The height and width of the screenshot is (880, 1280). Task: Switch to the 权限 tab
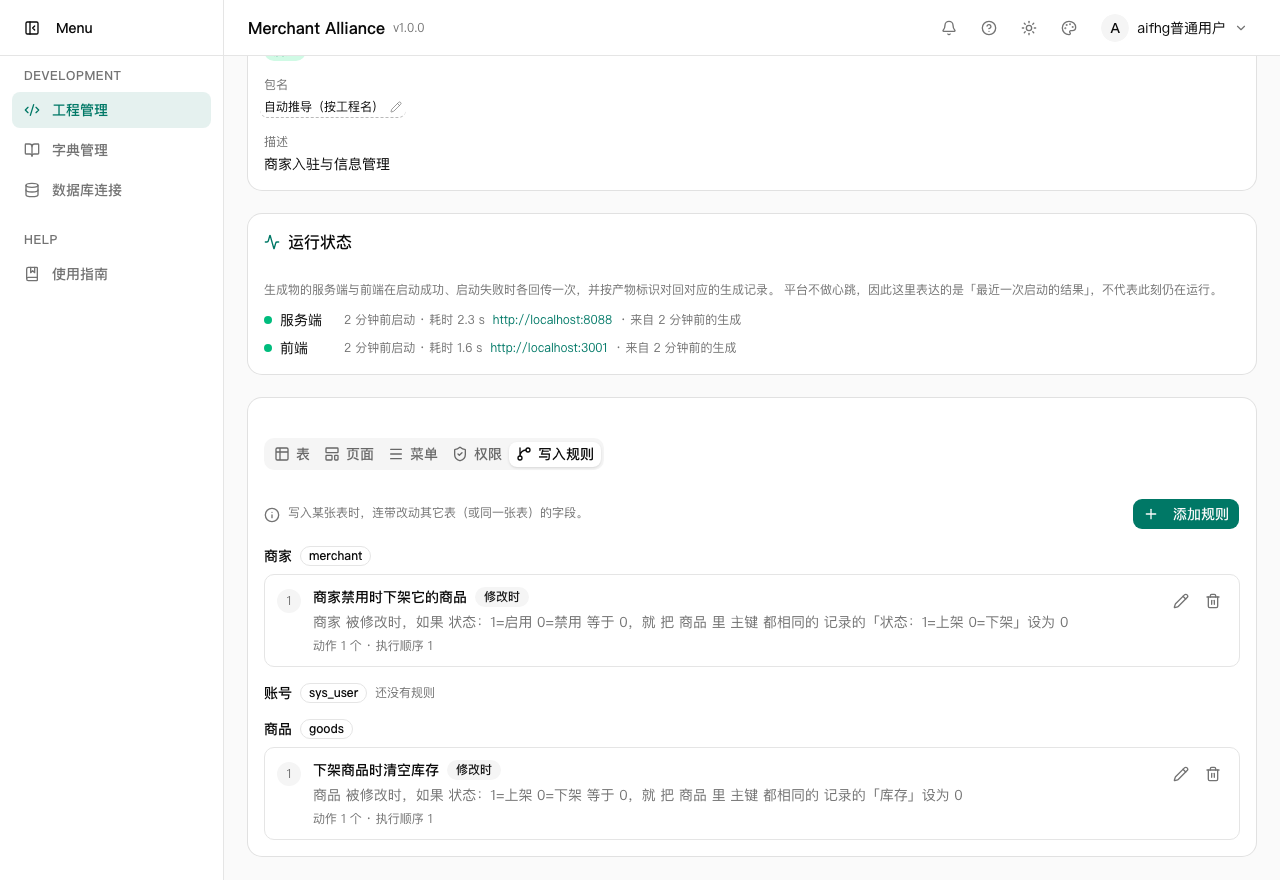(x=477, y=454)
